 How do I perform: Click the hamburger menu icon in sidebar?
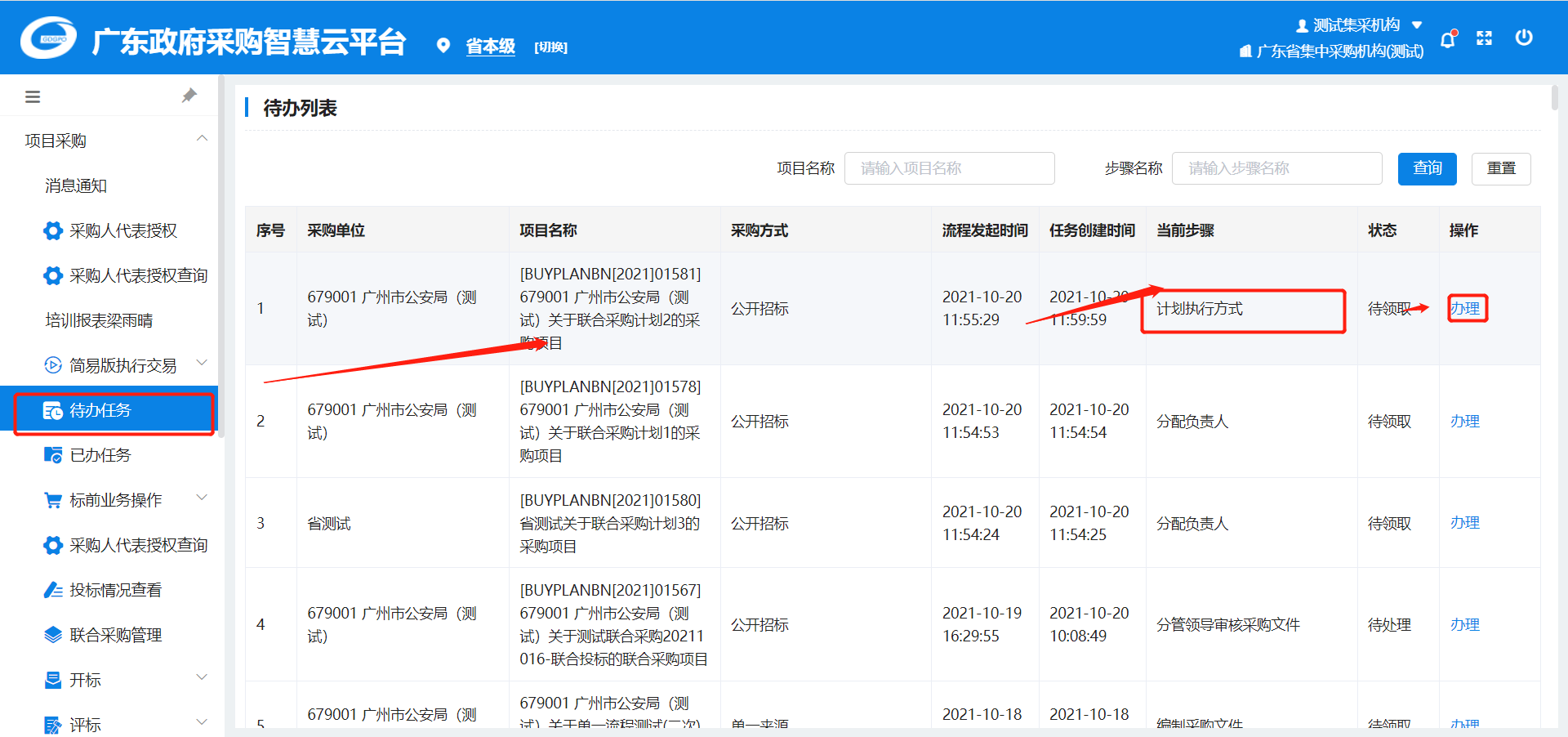33,97
